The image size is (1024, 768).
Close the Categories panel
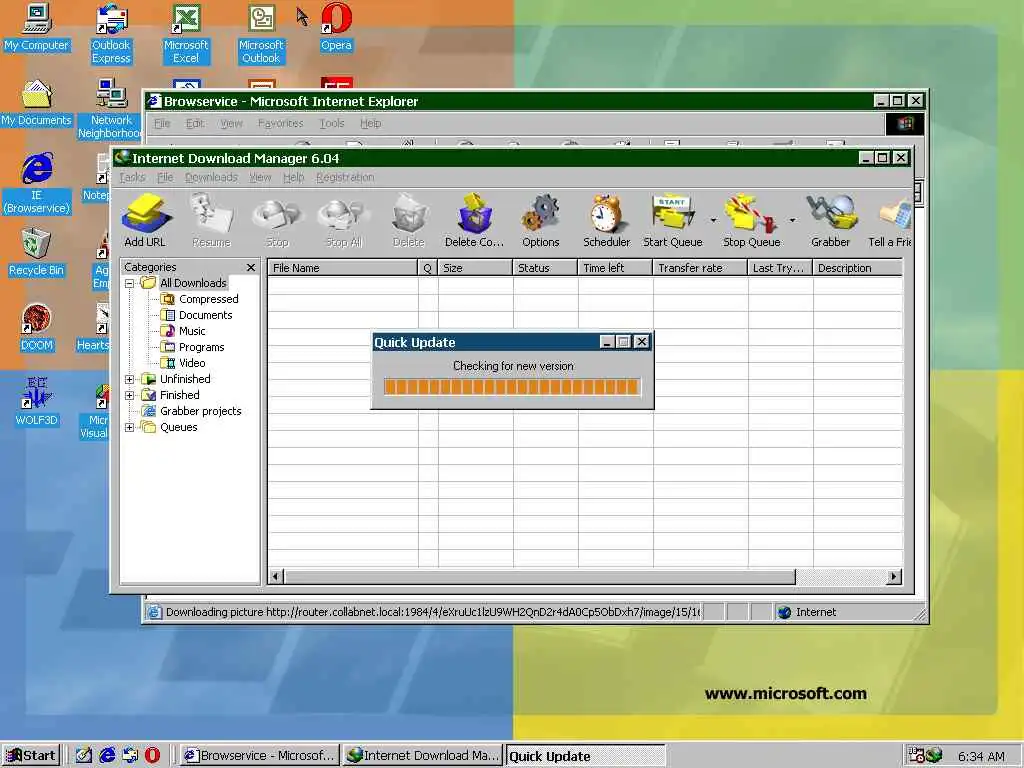[251, 267]
